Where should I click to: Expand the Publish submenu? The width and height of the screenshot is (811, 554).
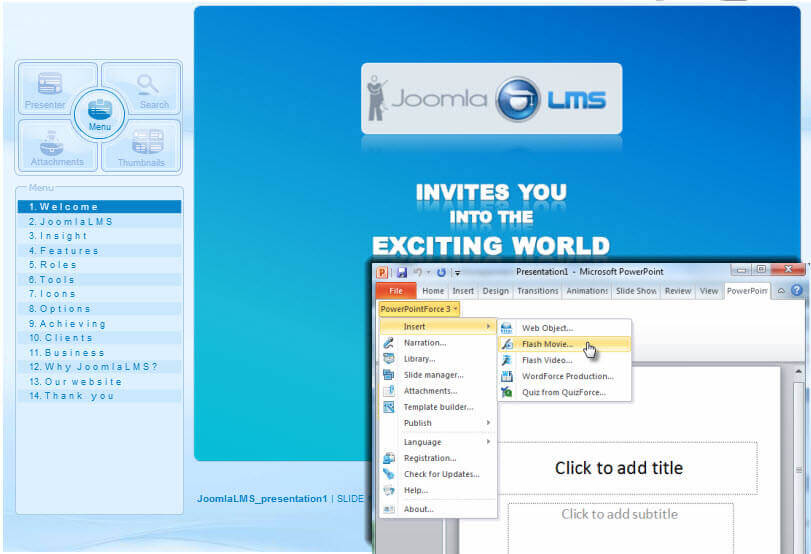(438, 423)
